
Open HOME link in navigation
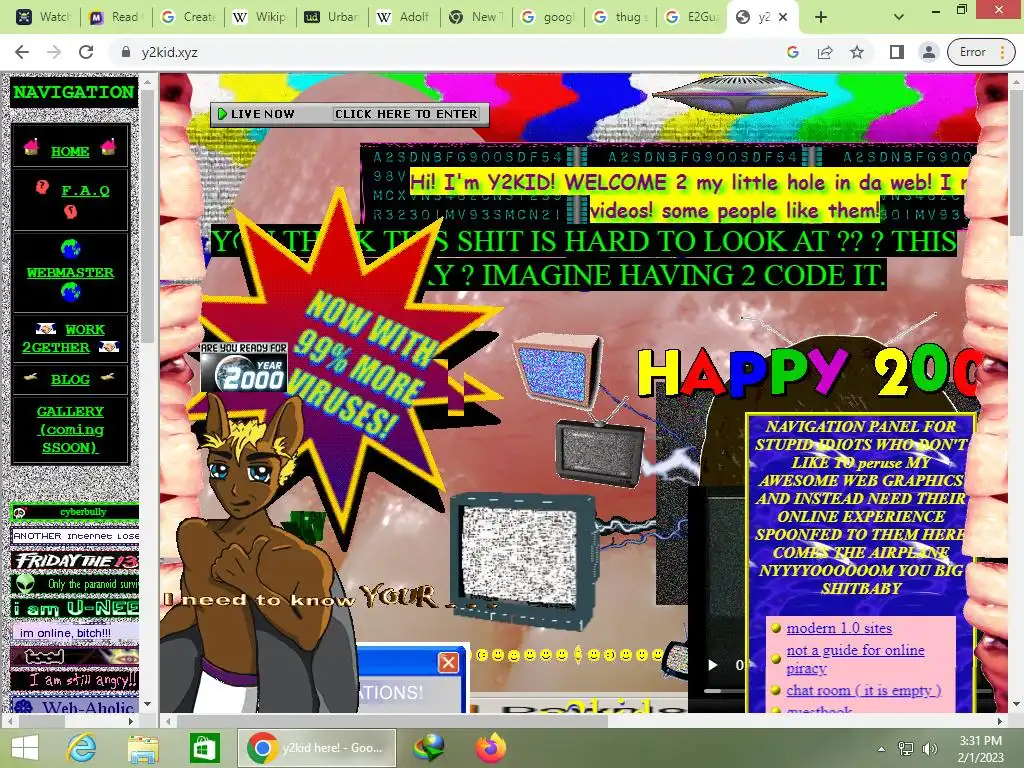coord(70,151)
